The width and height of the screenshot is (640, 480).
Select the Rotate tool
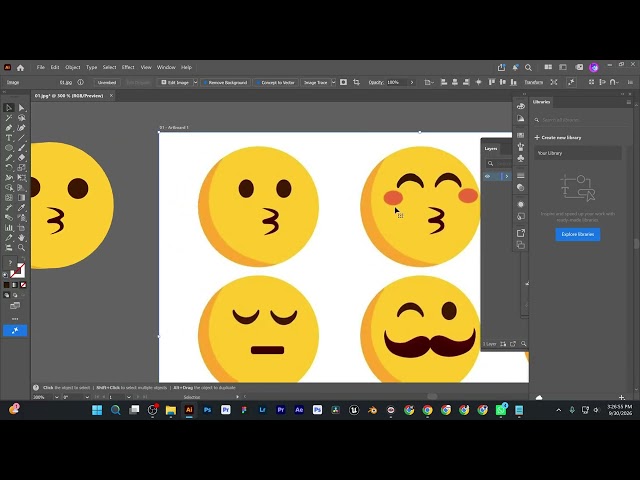pos(9,168)
